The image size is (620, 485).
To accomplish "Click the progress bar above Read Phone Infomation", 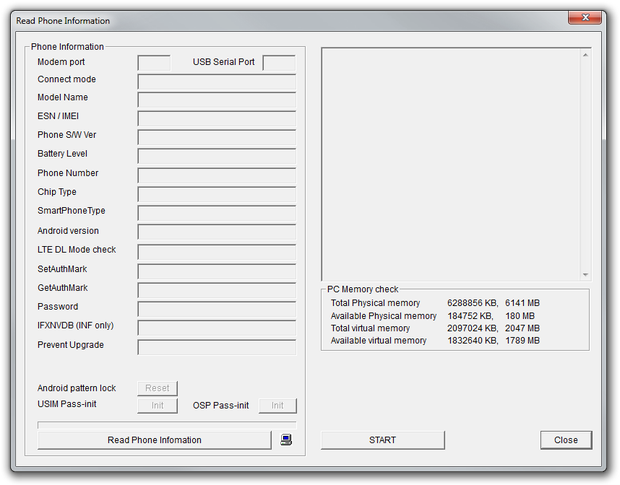I will [166, 425].
